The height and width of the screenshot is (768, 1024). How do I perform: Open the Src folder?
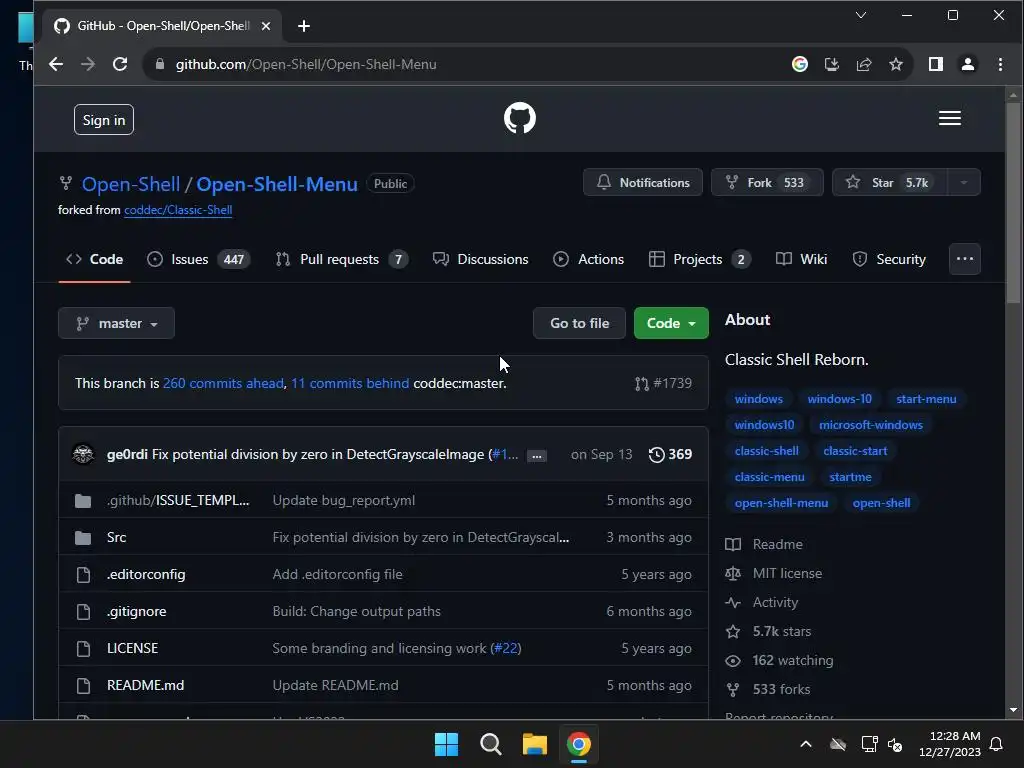117,537
